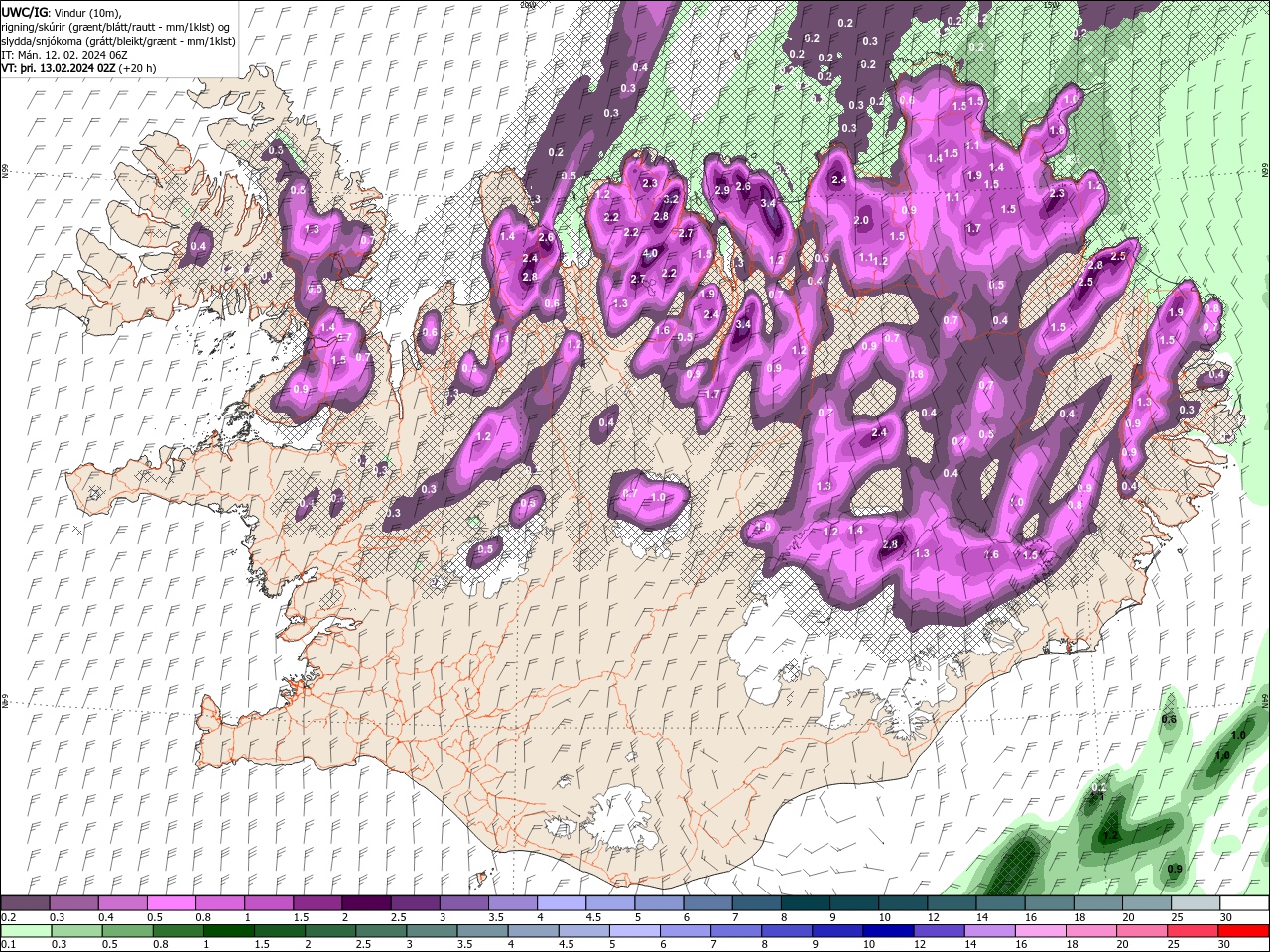Click the '(+20 h)' forecast offset text

[138, 69]
